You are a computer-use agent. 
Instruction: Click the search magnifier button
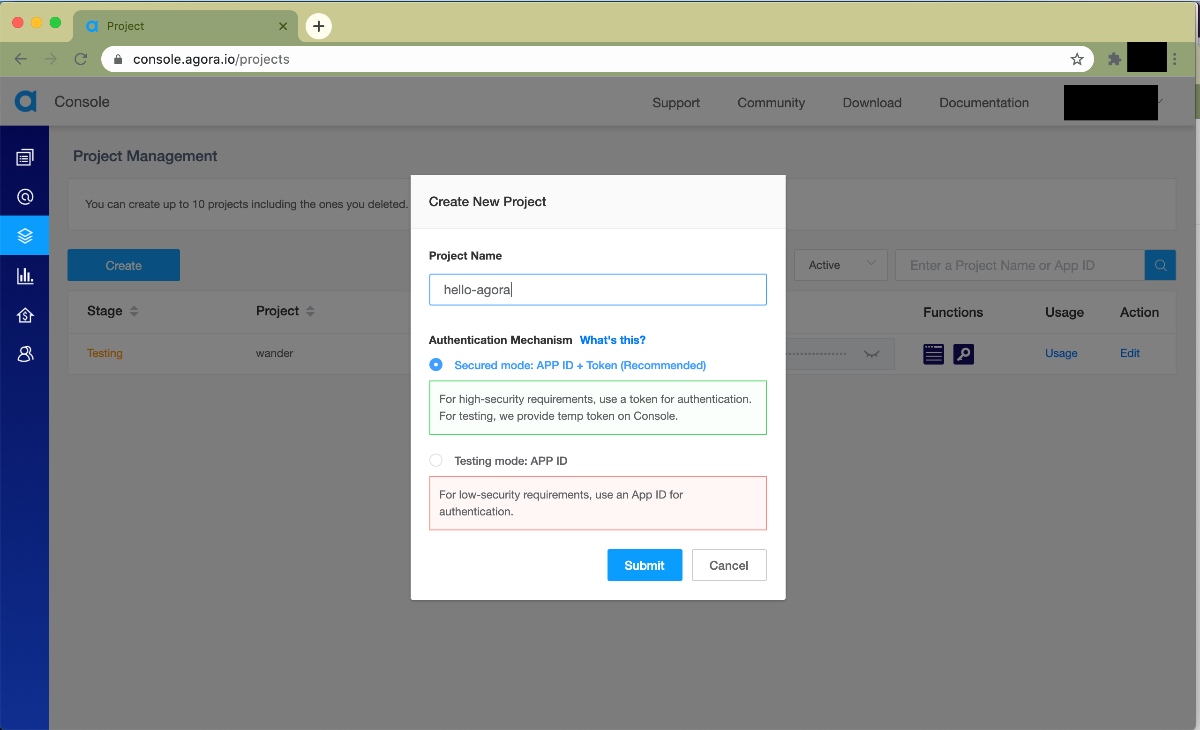(1160, 265)
